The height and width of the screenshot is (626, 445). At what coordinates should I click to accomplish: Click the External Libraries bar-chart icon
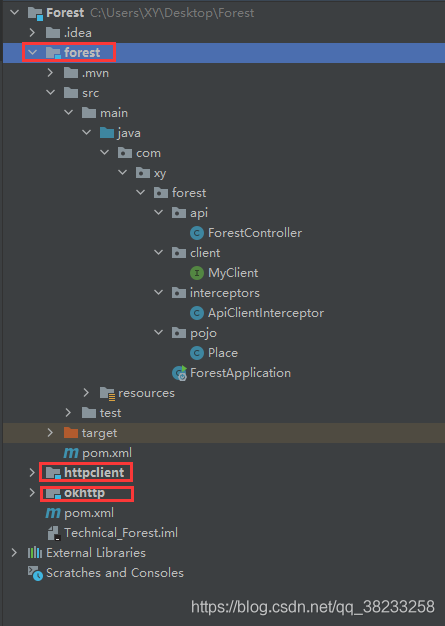pyautogui.click(x=35, y=553)
